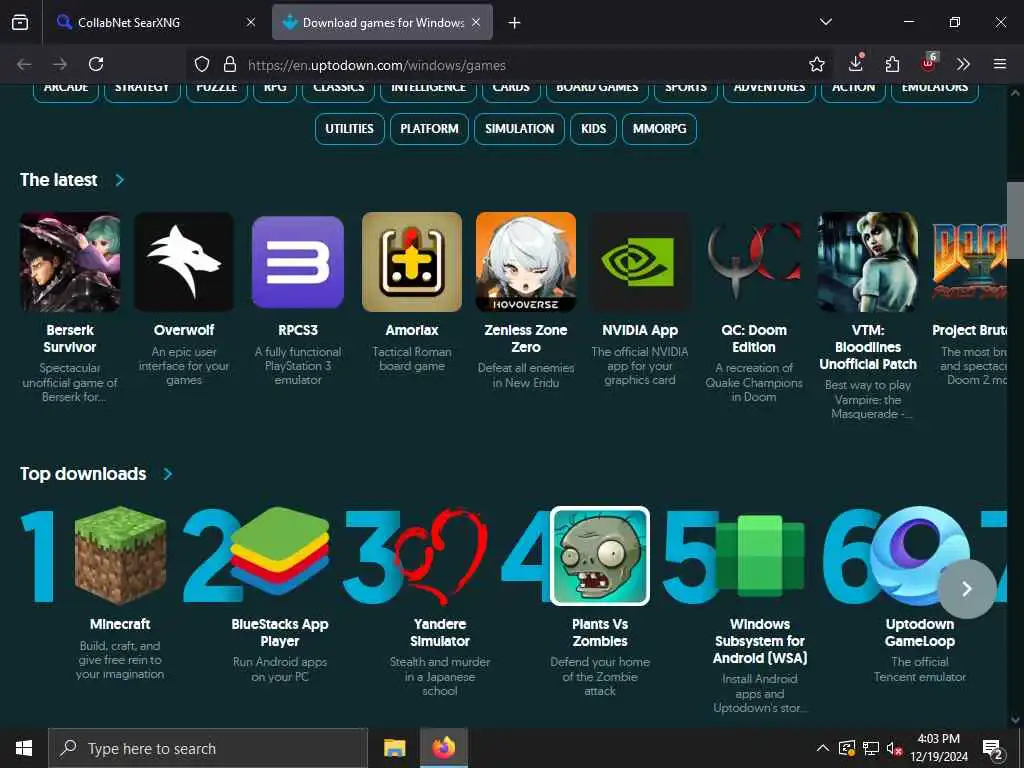Click the Firefox taskbar icon
The width and height of the screenshot is (1024, 768).
coord(443,748)
